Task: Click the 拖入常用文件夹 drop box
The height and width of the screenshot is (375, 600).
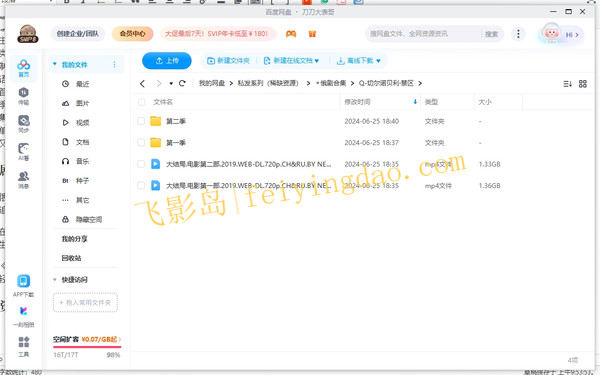Action: coord(85,303)
